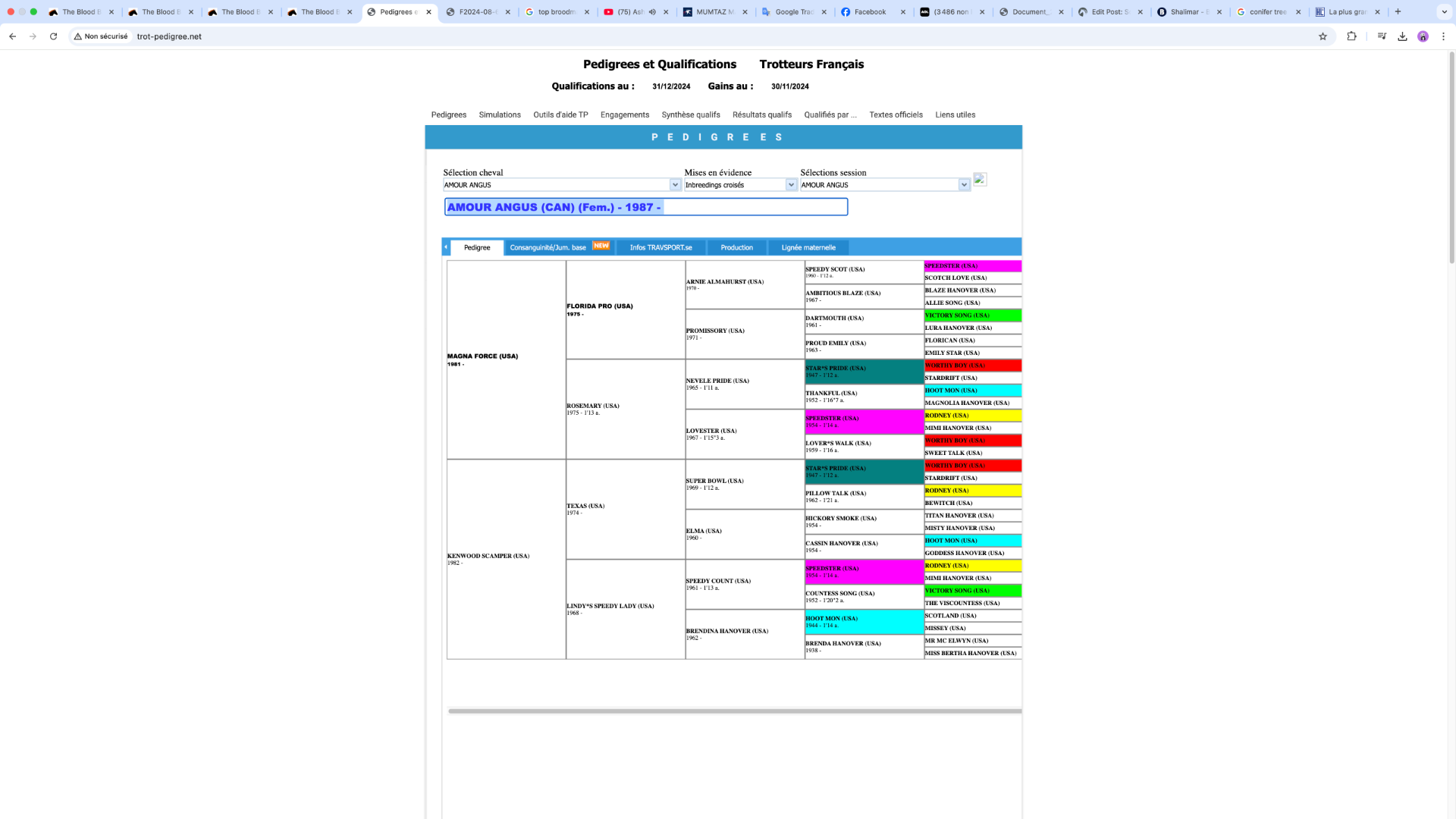Switch to the Facebook tab
The height and width of the screenshot is (819, 1456).
point(872,12)
